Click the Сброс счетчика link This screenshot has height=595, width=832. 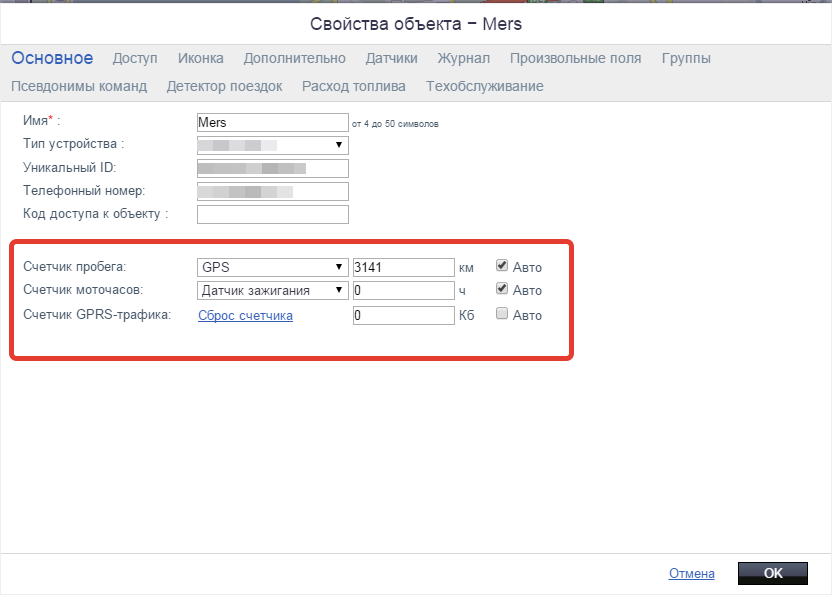click(245, 315)
